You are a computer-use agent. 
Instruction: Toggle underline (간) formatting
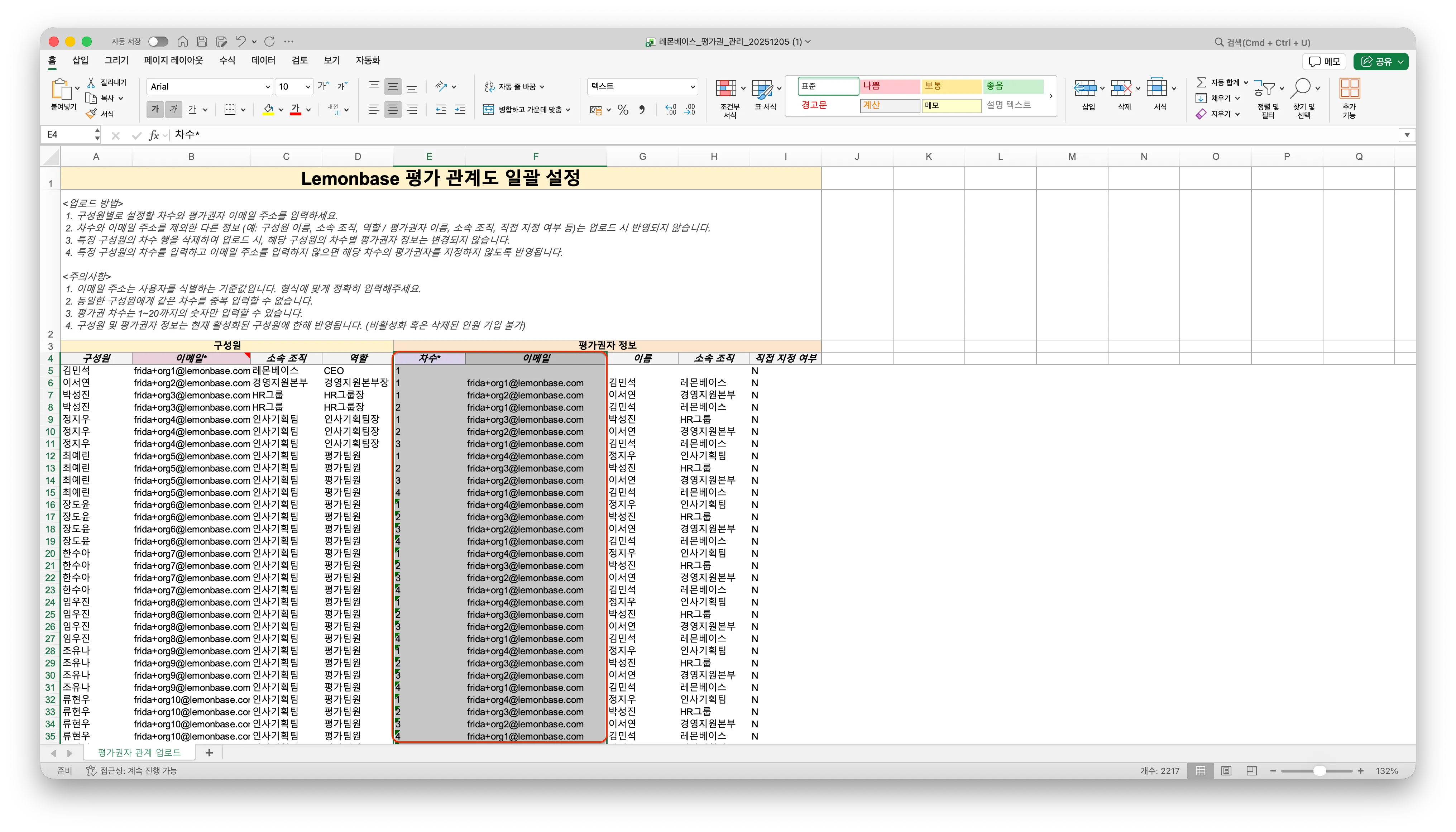[192, 109]
